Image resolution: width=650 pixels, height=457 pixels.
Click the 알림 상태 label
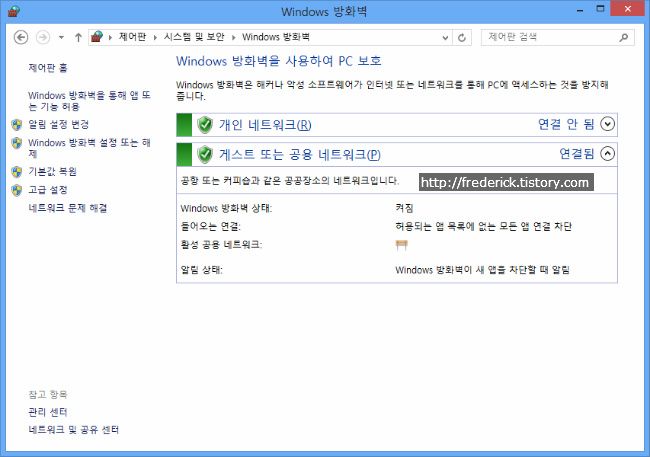tap(201, 270)
